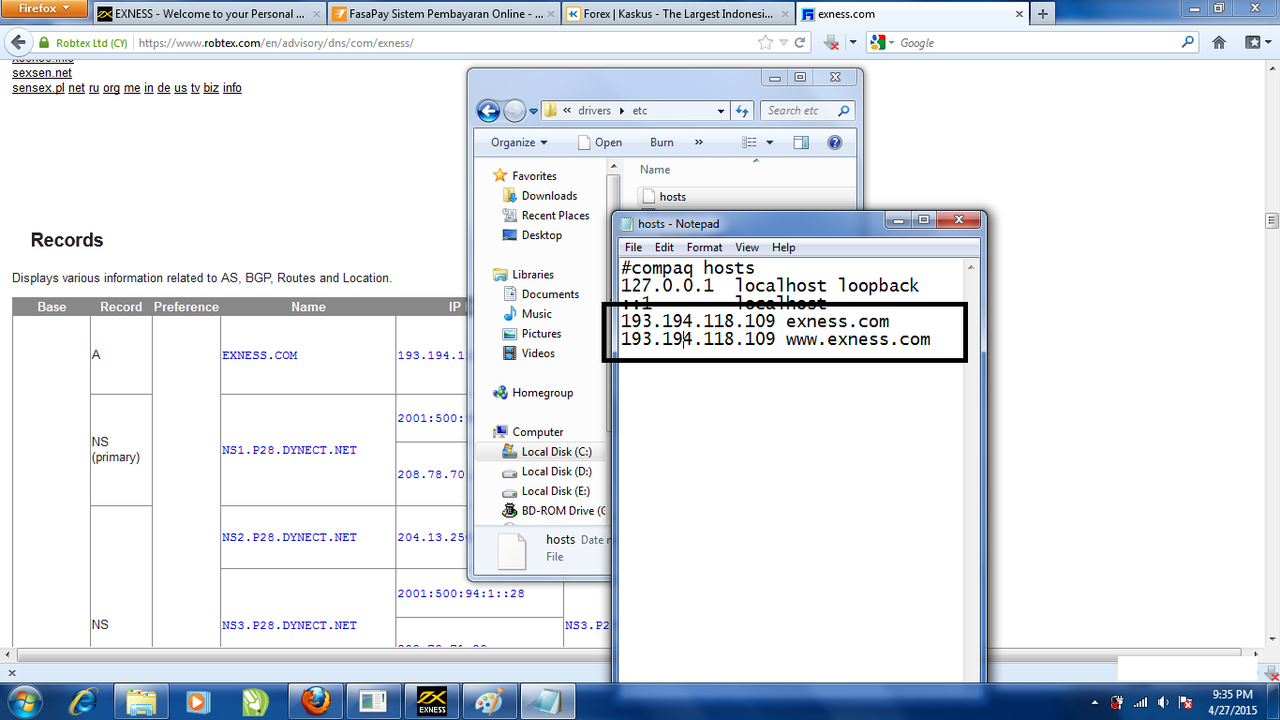Click the Explorer back button
The image size is (1280, 720).
tap(488, 111)
